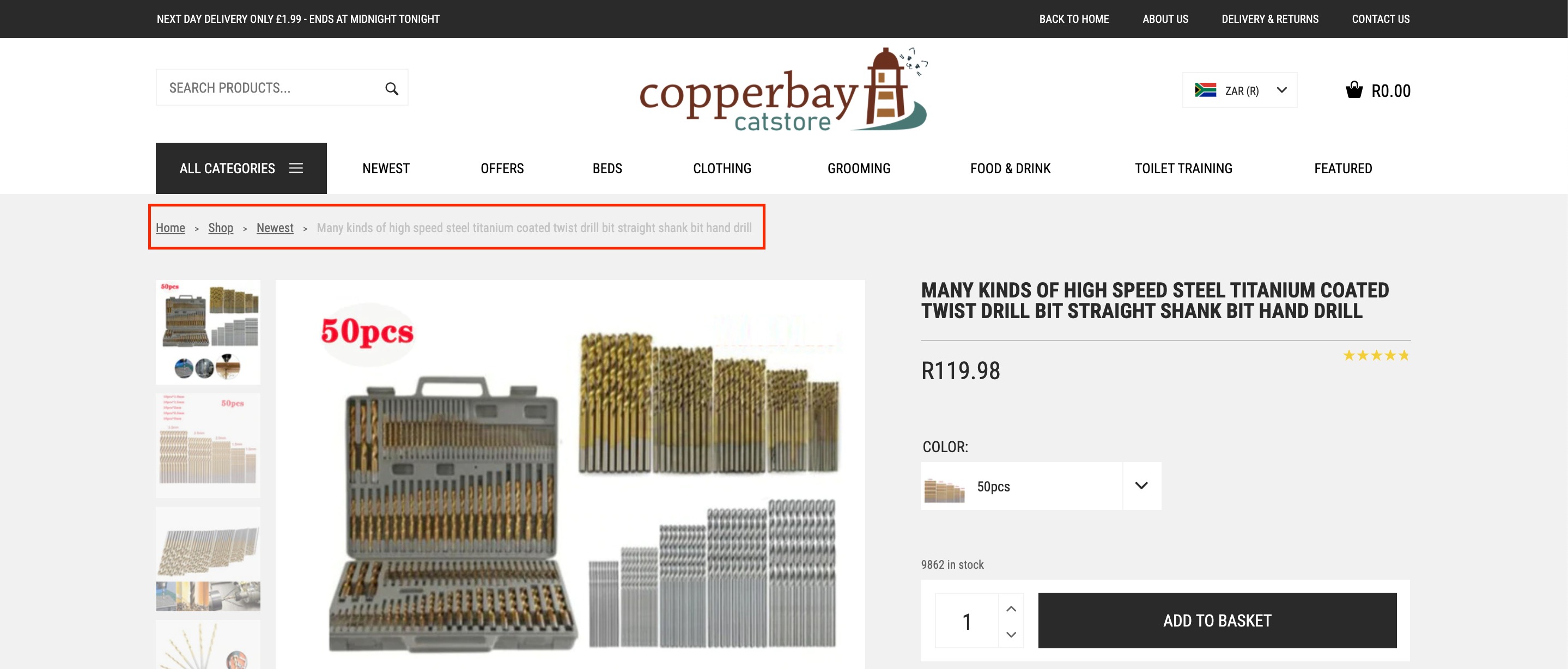The width and height of the screenshot is (1568, 669).
Task: Click the Copperbay Catstore logo
Action: 783,89
